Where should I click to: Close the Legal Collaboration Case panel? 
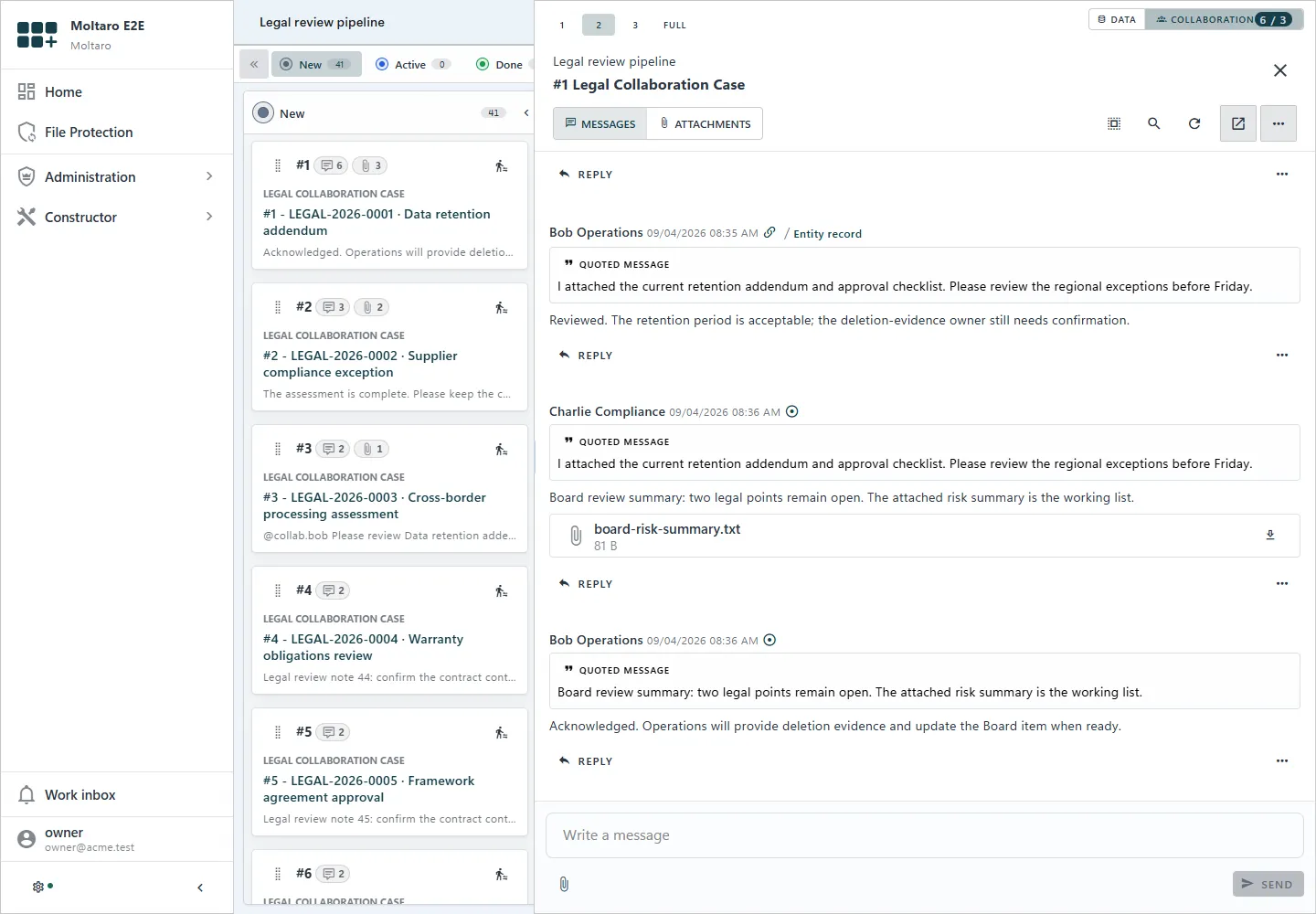[1280, 70]
